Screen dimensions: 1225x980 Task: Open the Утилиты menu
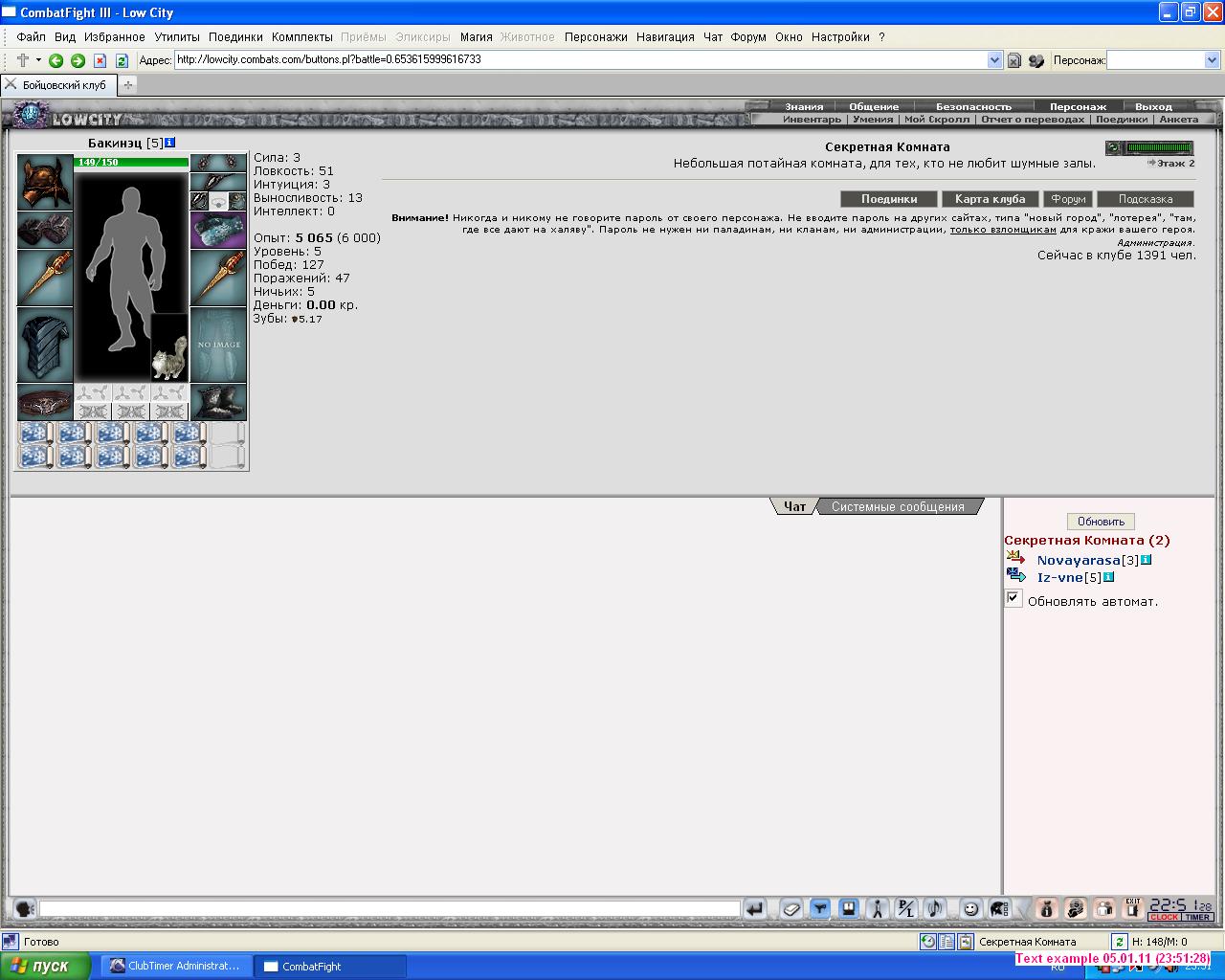[177, 37]
